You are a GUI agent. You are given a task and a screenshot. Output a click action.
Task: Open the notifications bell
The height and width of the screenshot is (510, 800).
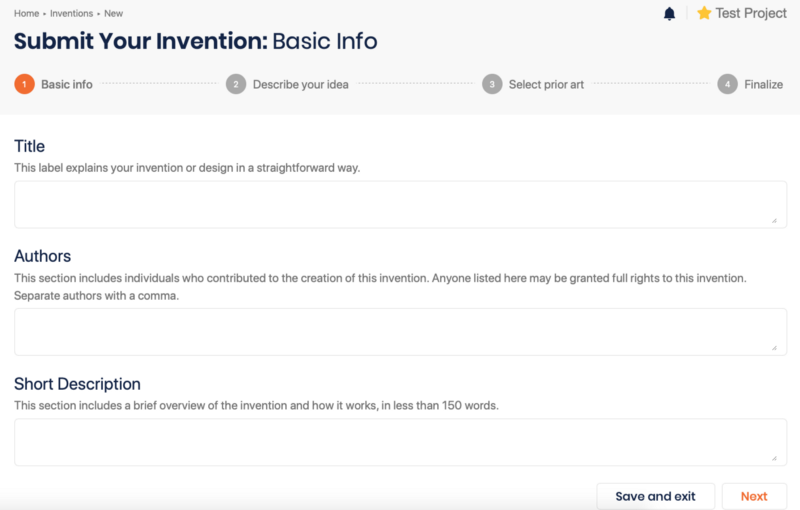point(669,13)
